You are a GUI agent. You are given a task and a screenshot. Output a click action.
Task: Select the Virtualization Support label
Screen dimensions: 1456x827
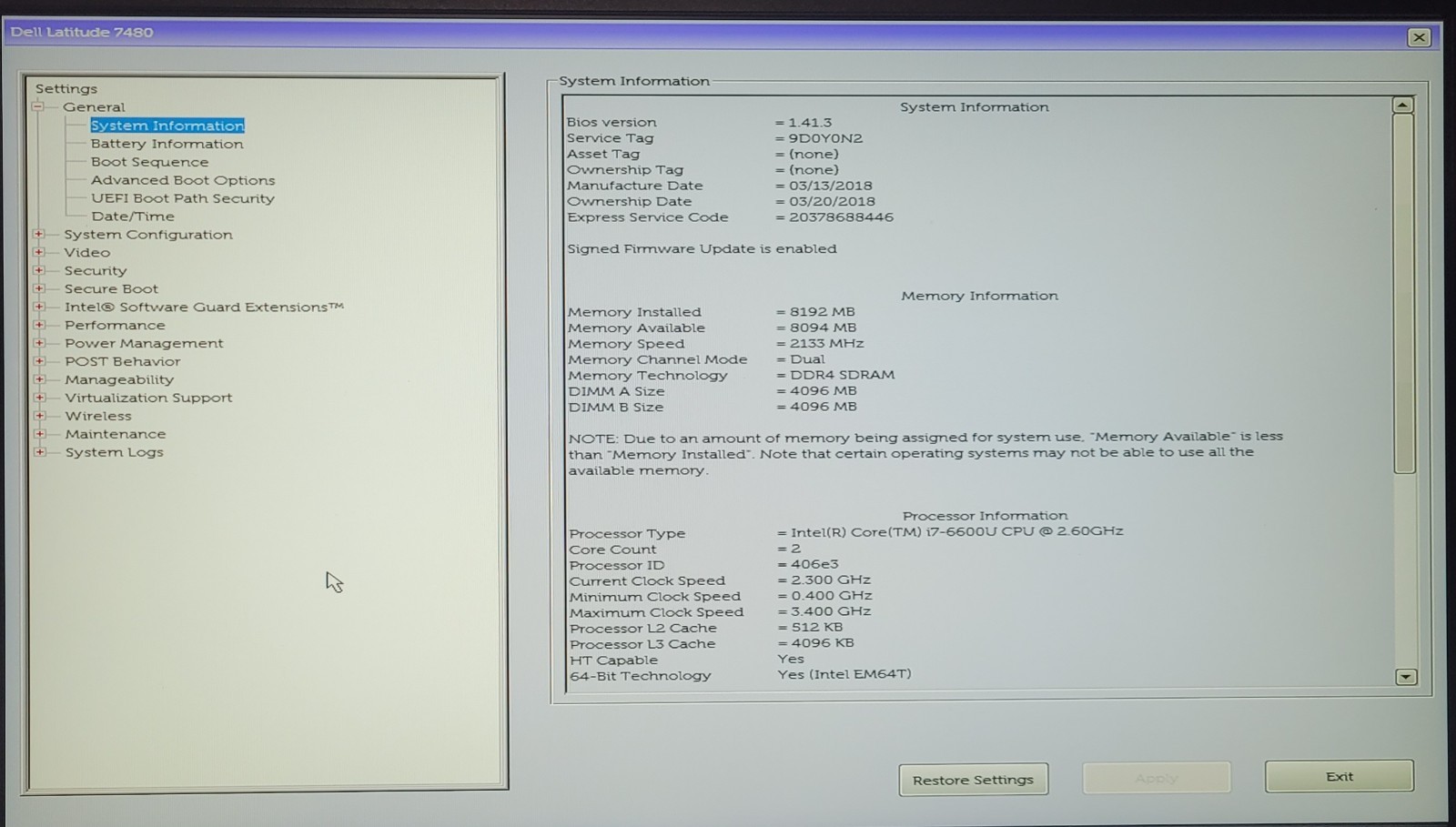click(x=148, y=398)
